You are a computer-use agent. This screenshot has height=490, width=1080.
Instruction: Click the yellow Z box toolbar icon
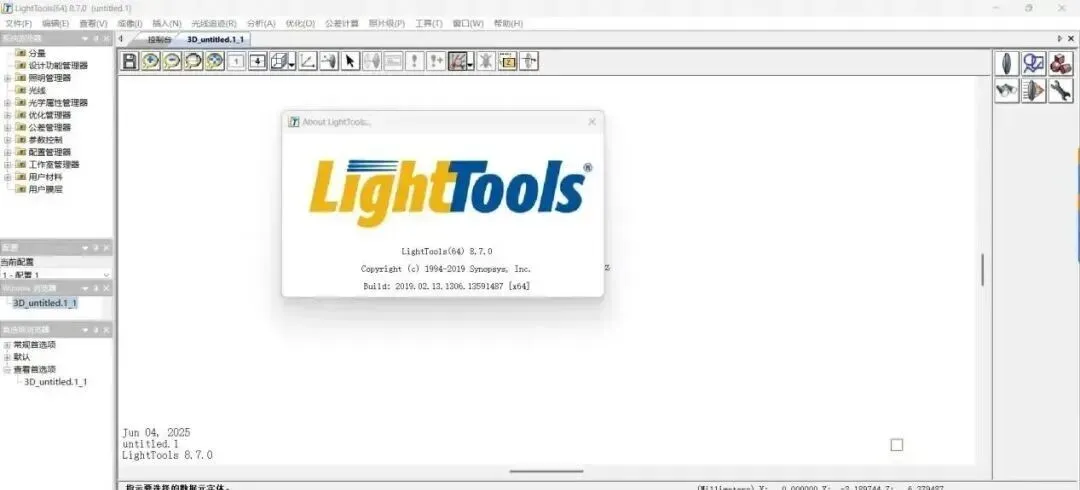(x=508, y=61)
